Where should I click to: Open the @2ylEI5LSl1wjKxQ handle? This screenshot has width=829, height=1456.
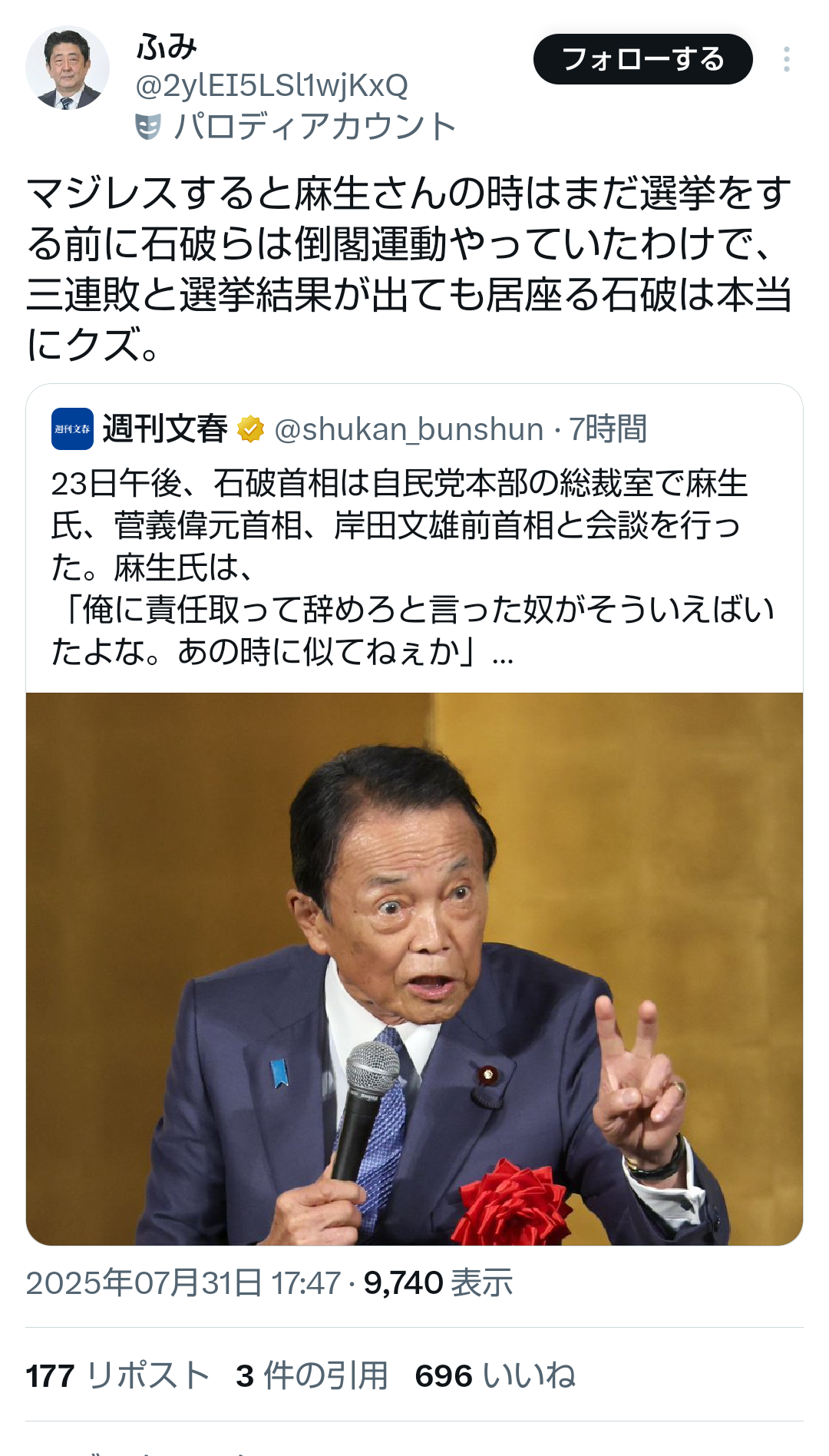(272, 86)
